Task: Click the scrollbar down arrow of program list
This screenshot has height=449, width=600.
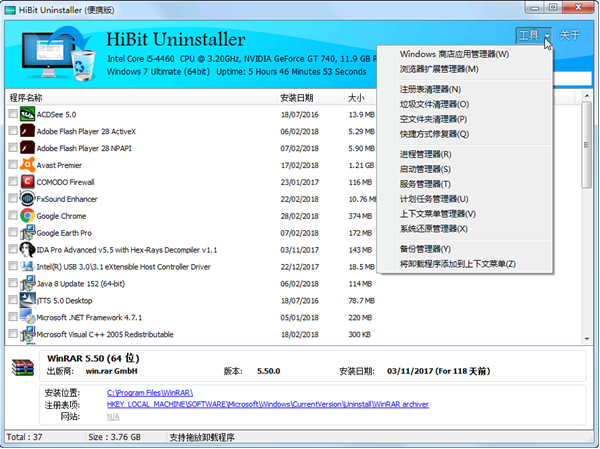Action: pos(587,339)
